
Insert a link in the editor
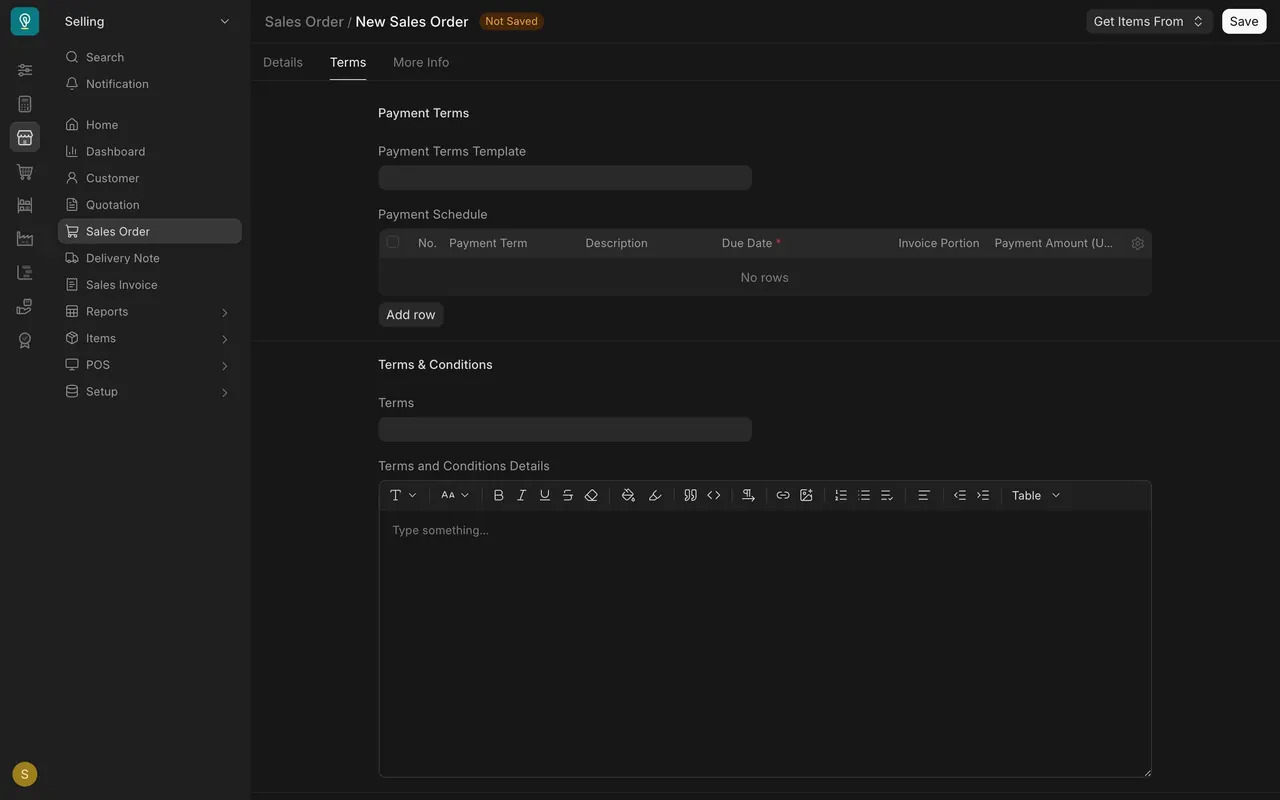pos(783,495)
